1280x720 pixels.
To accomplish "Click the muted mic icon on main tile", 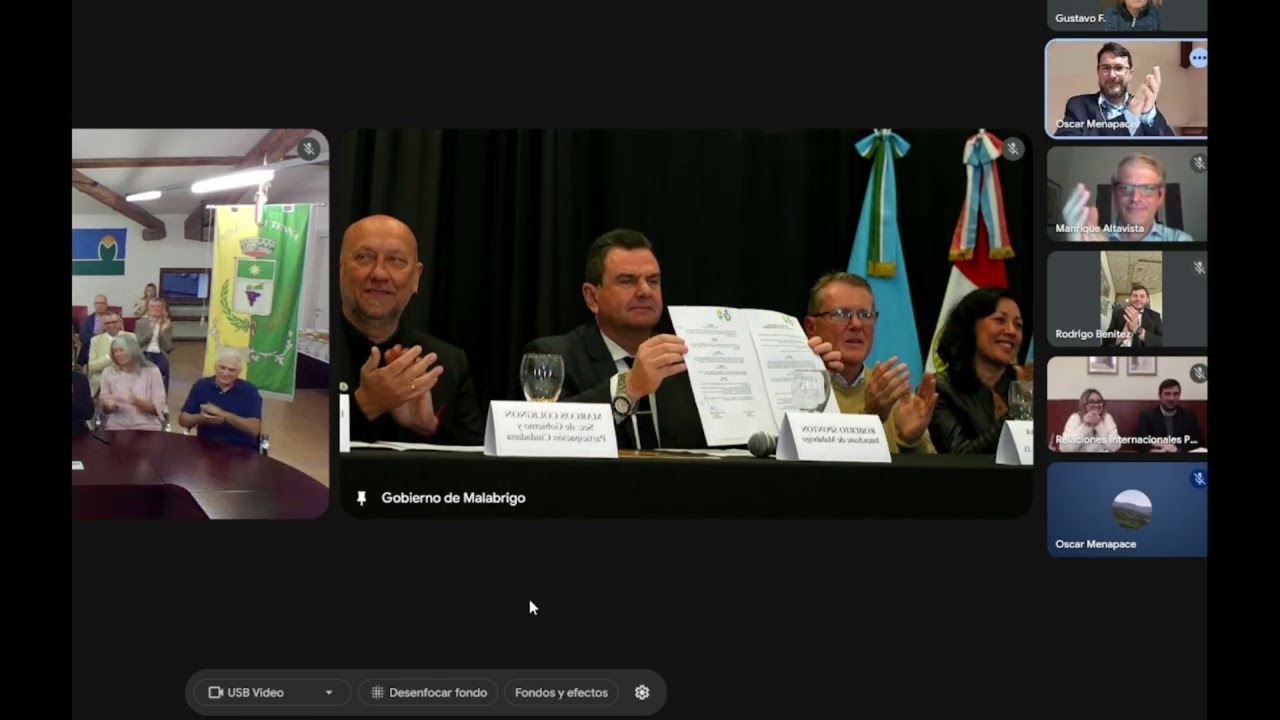I will coord(1013,149).
